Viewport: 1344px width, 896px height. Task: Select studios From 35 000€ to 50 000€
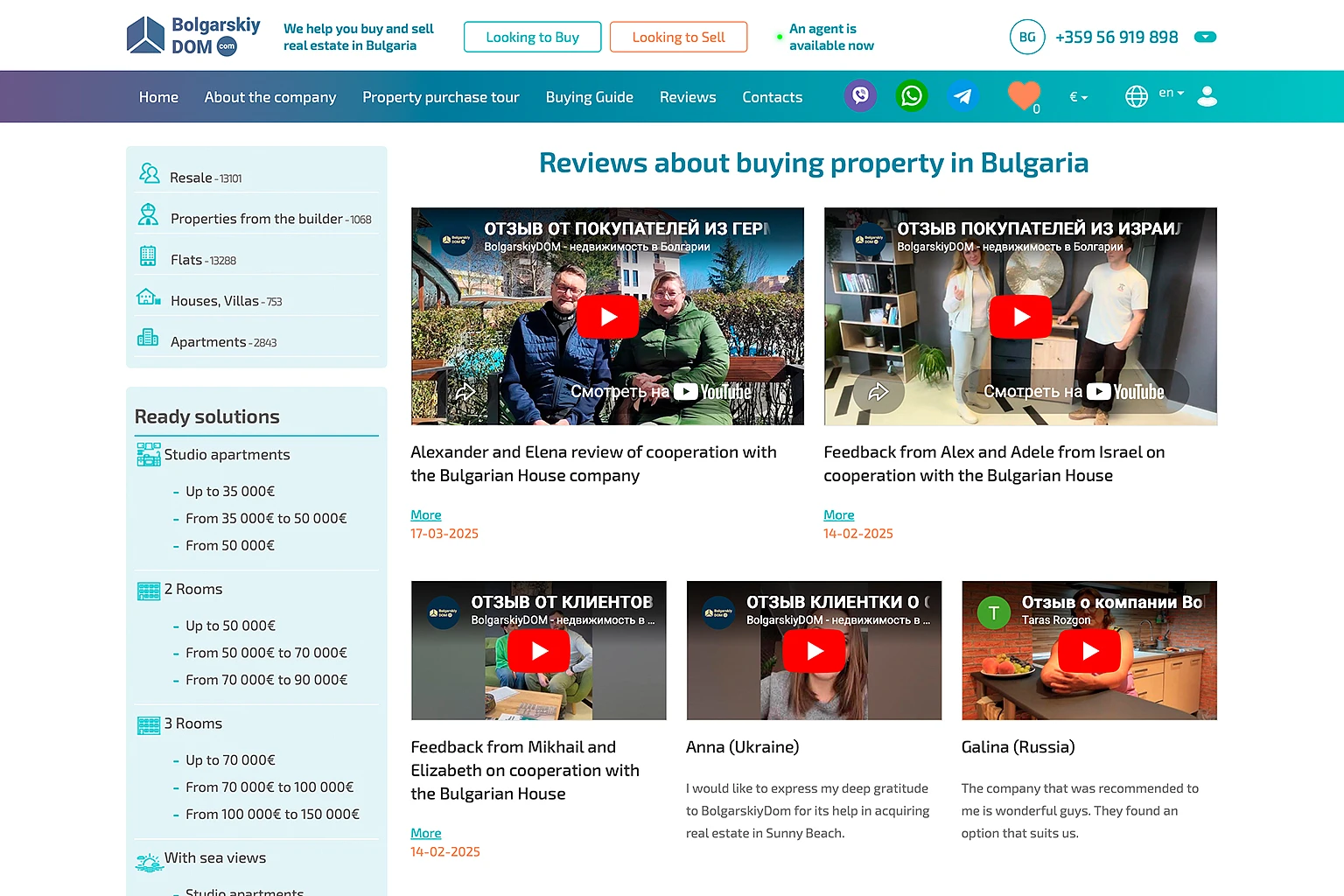pos(266,519)
